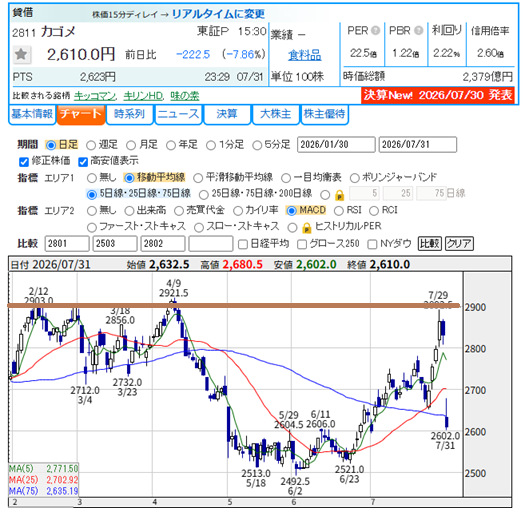Select RCI indicator radio
Image resolution: width=525 pixels, height=508 pixels.
374,211
